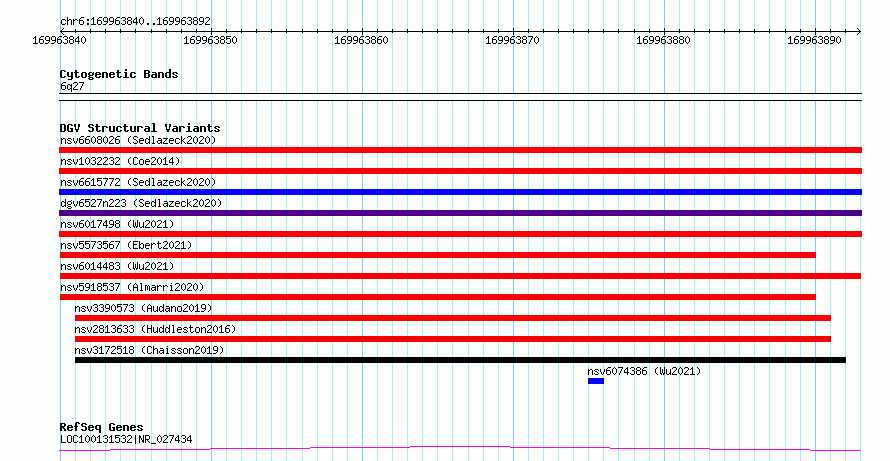This screenshot has width=890, height=461.
Task: Select the red bar of nsv5573567
Action: [x=438, y=255]
